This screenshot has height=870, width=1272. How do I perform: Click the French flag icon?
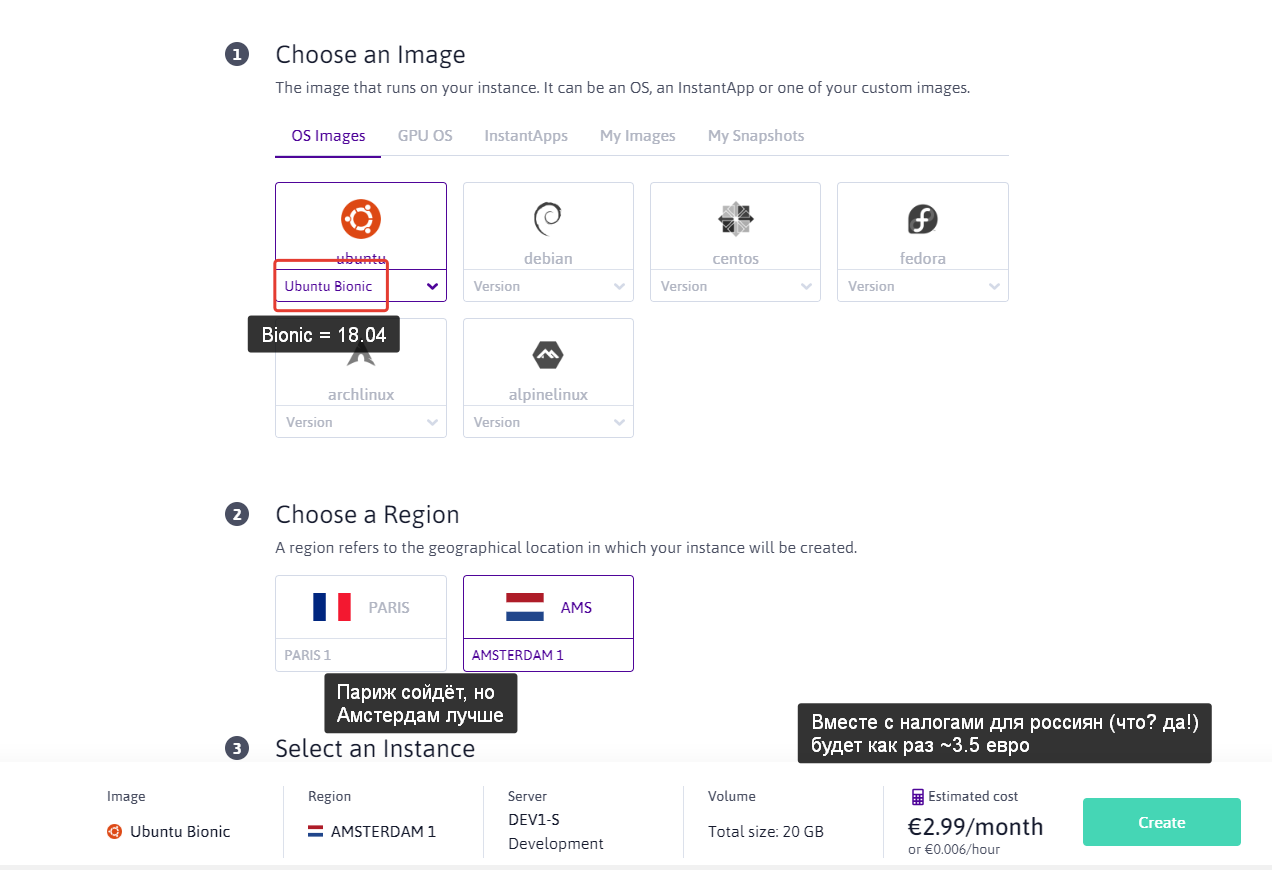coord(332,607)
